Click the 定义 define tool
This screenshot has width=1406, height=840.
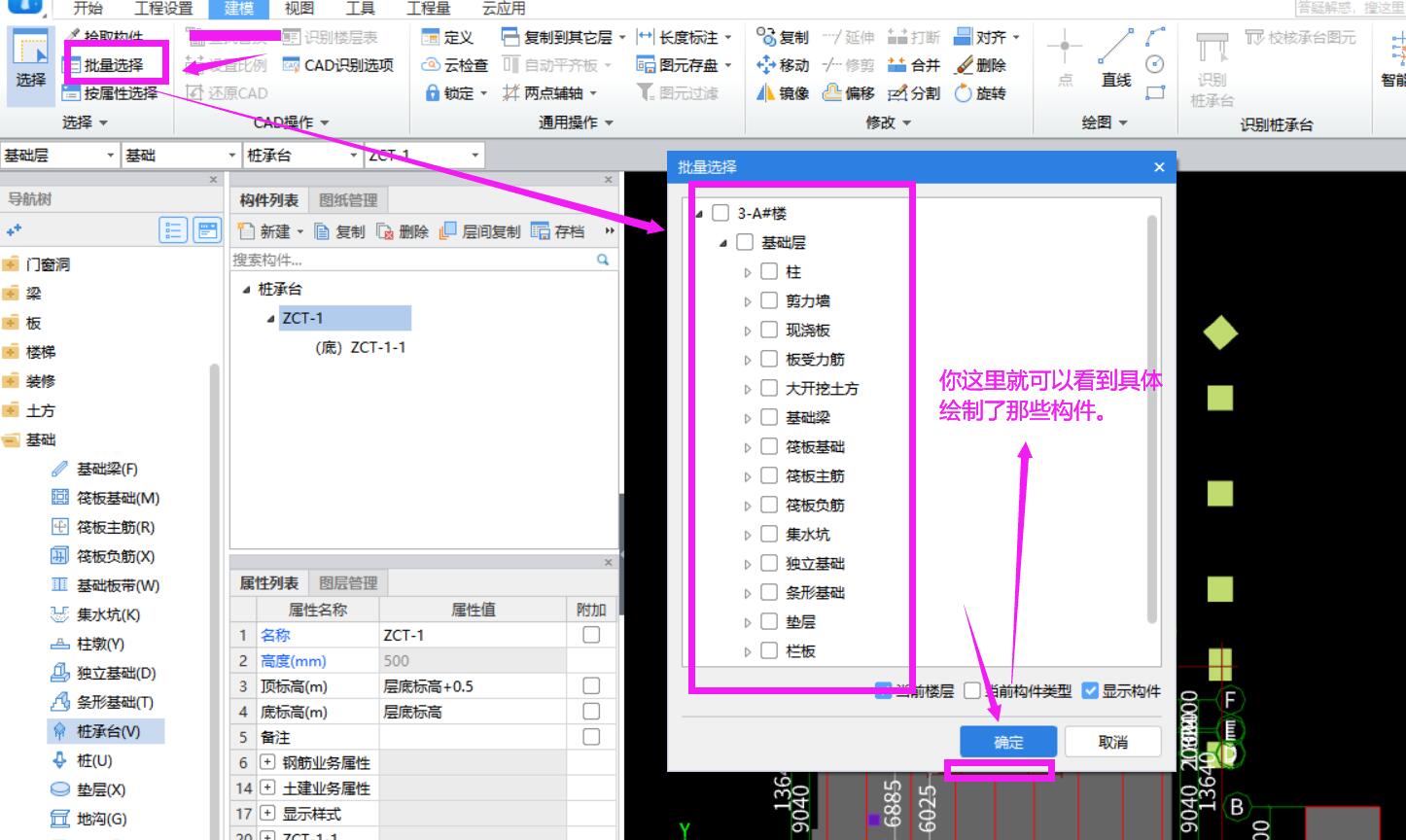[x=447, y=37]
